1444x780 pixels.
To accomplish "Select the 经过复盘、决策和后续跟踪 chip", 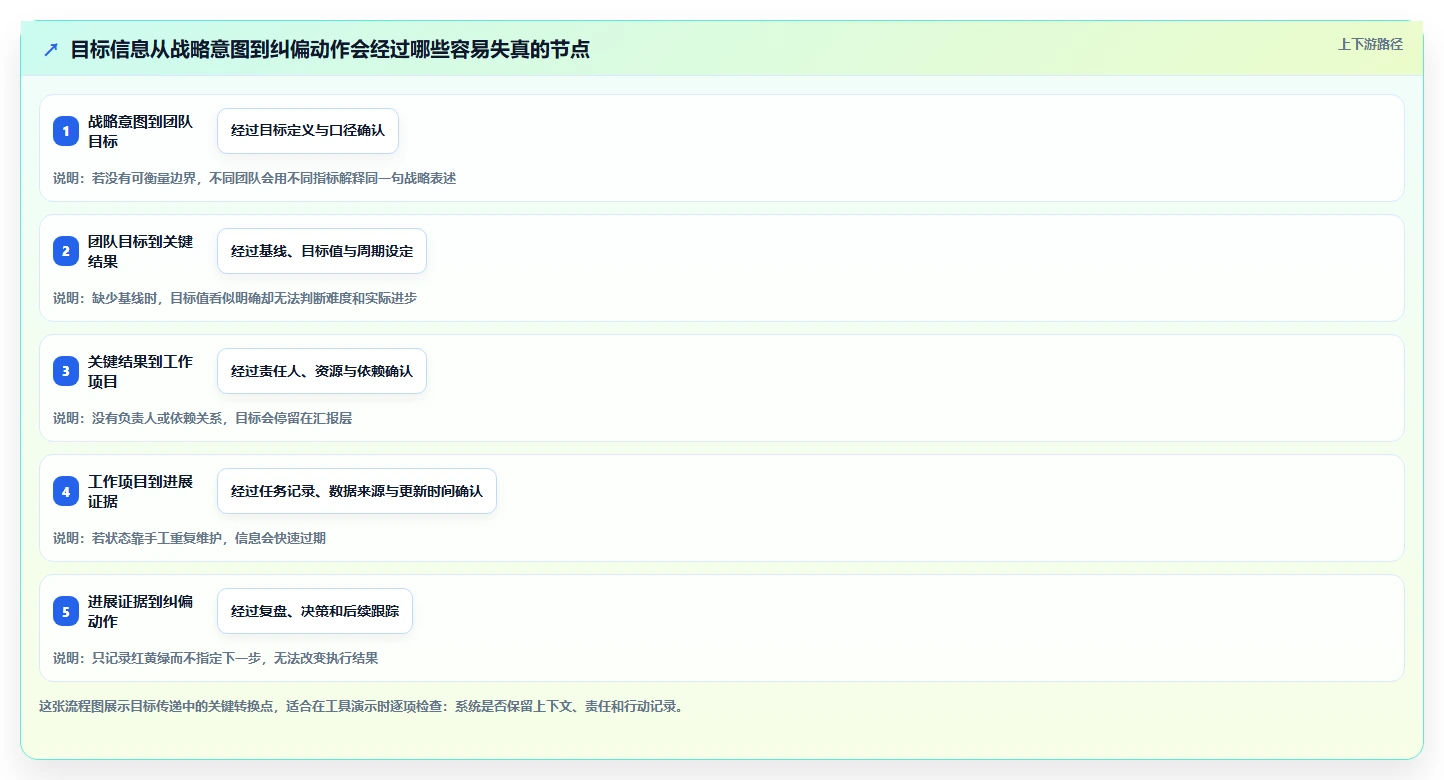I will tap(315, 611).
